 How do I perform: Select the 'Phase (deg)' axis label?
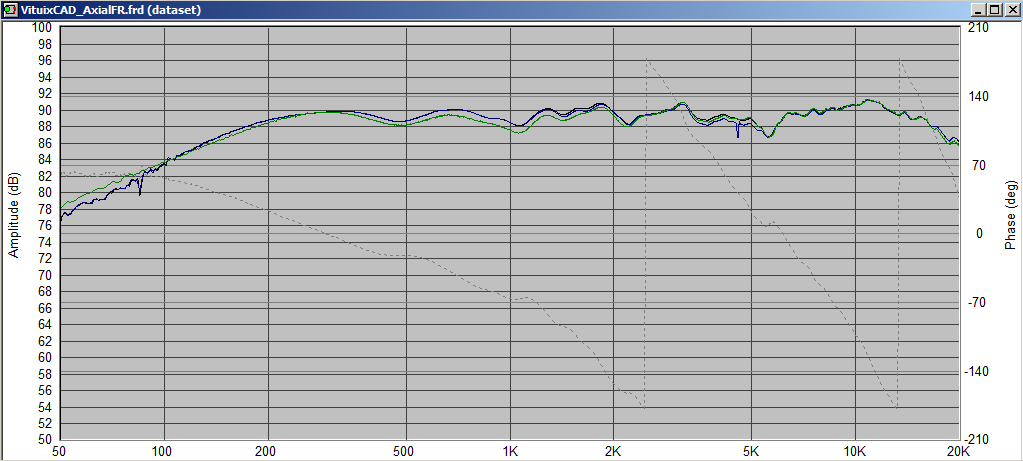coord(1010,215)
